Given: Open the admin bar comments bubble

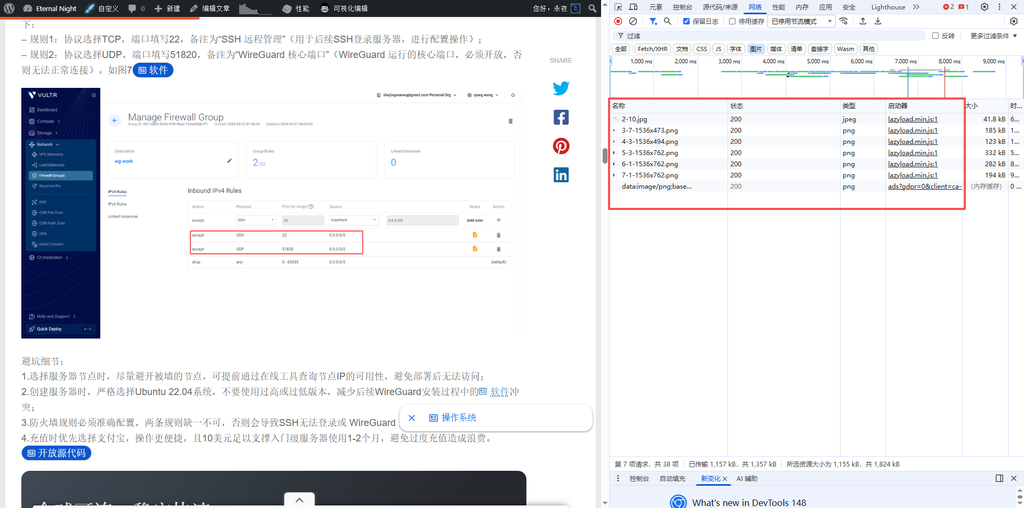Looking at the screenshot, I should 136,8.
